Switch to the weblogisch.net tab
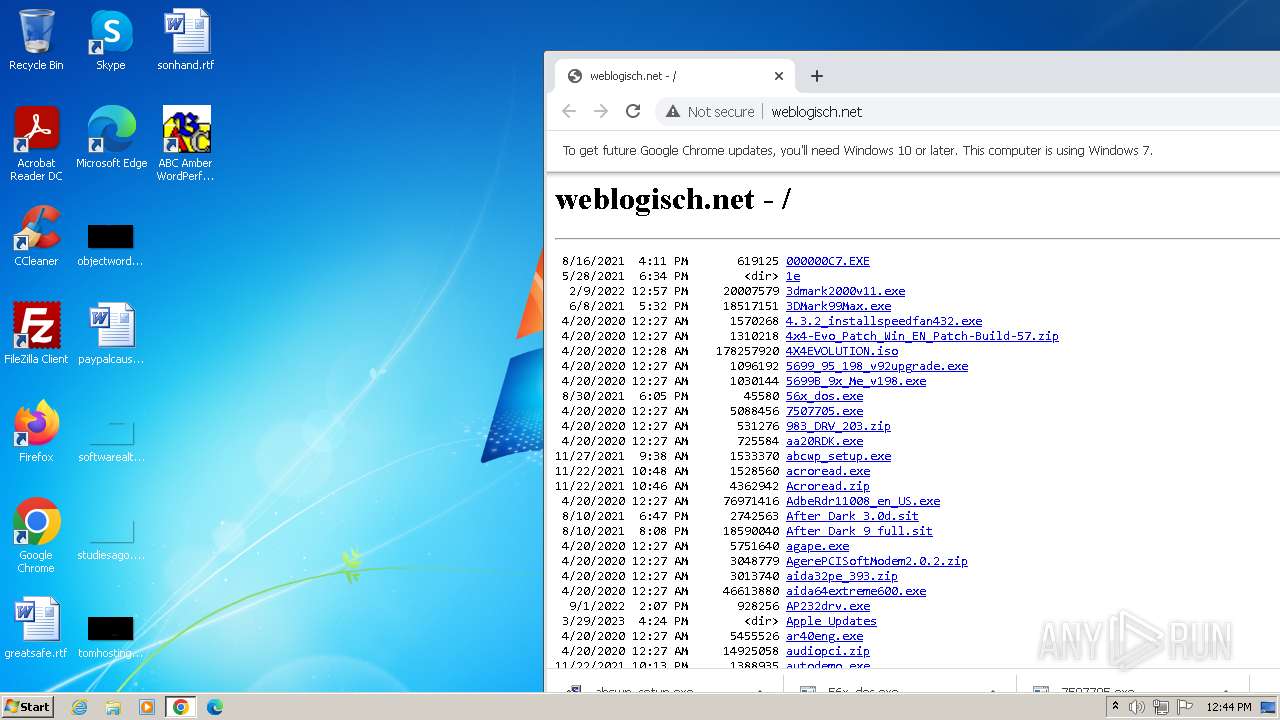The image size is (1280, 720). (x=676, y=76)
